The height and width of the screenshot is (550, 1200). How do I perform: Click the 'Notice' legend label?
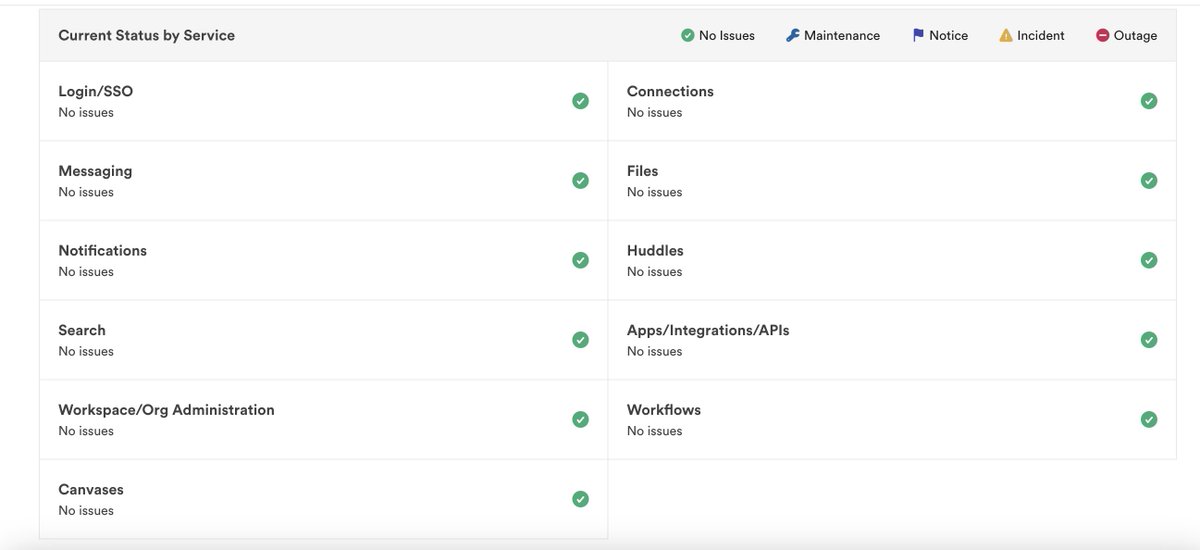(948, 35)
